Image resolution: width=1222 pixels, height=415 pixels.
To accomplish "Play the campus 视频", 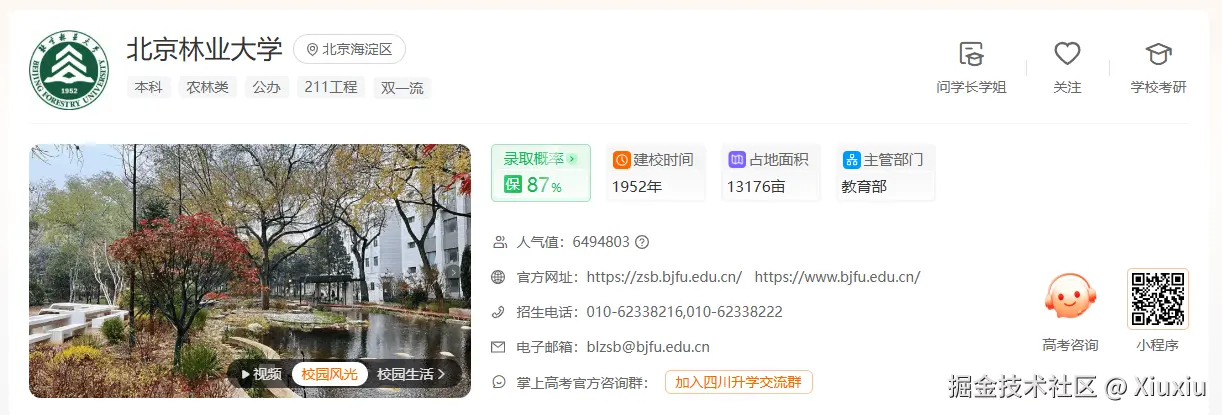I will 261,375.
